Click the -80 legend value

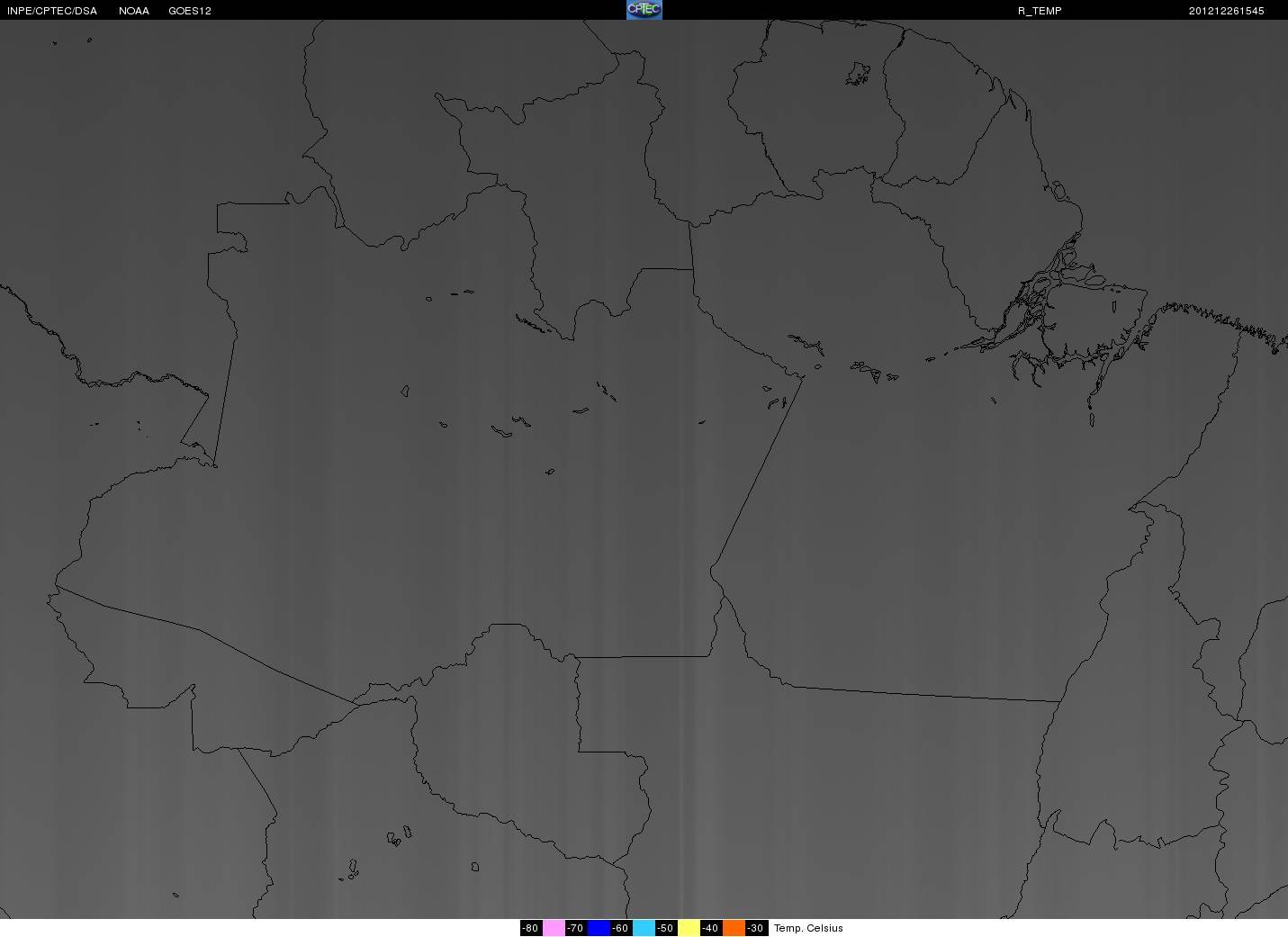[531, 928]
